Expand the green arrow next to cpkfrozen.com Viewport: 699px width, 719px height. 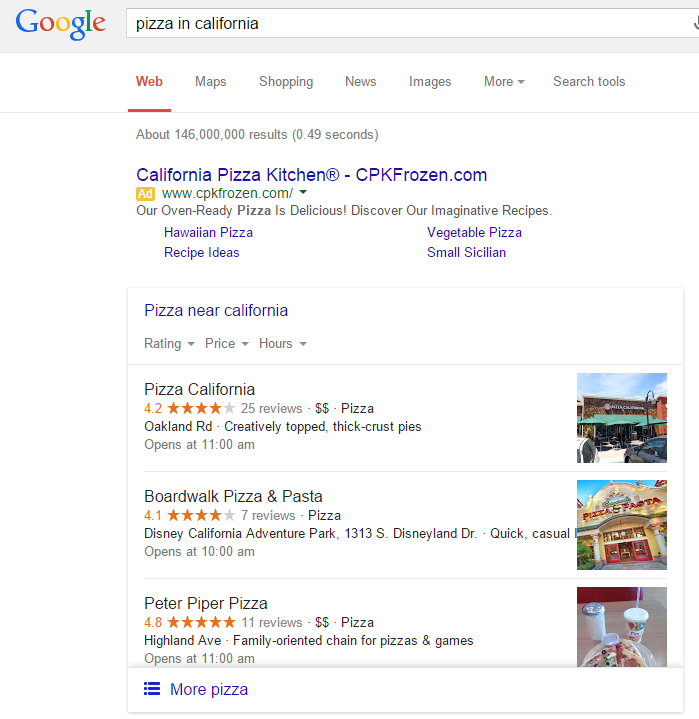[303, 193]
